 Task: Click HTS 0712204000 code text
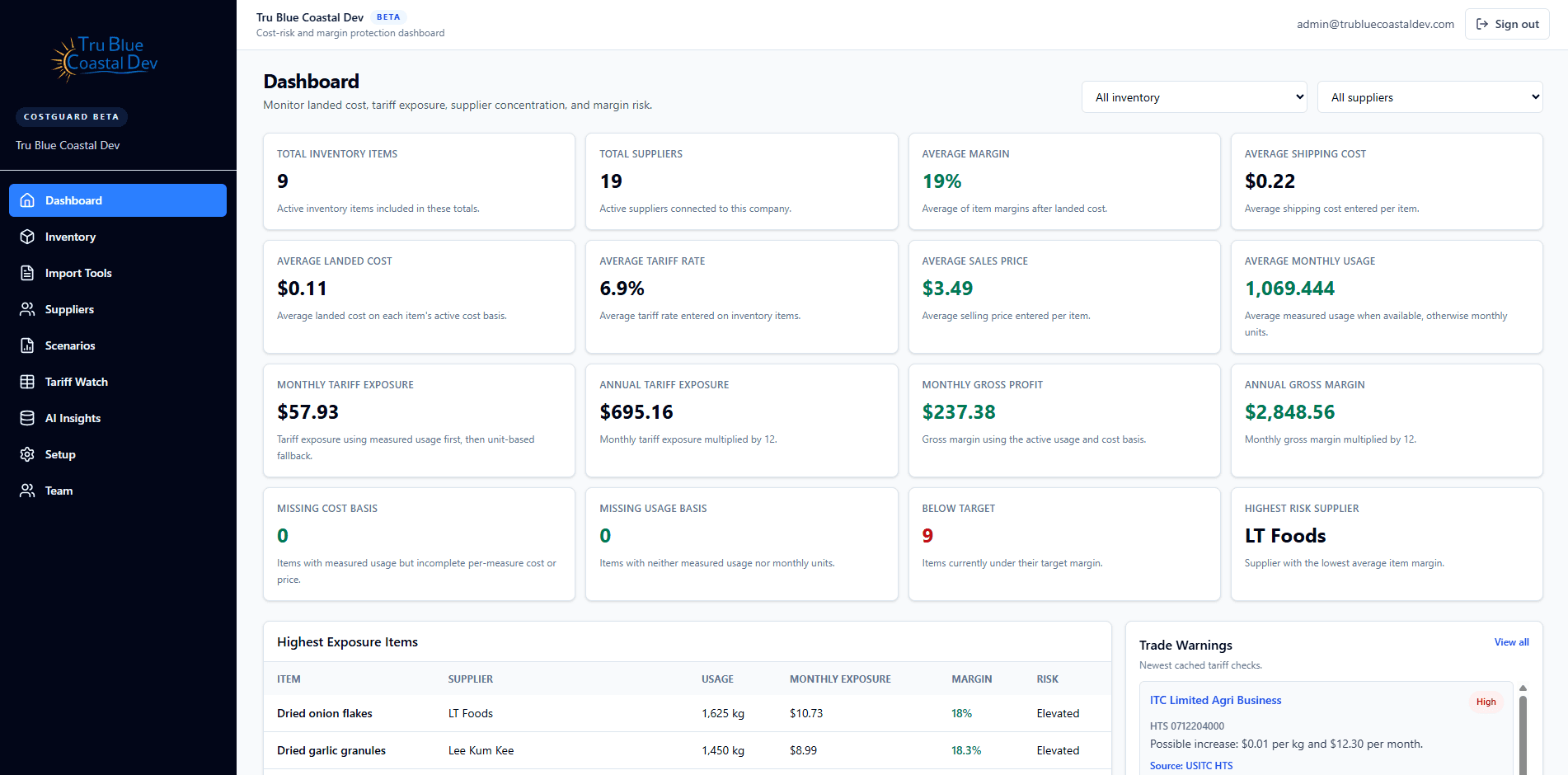click(1187, 726)
